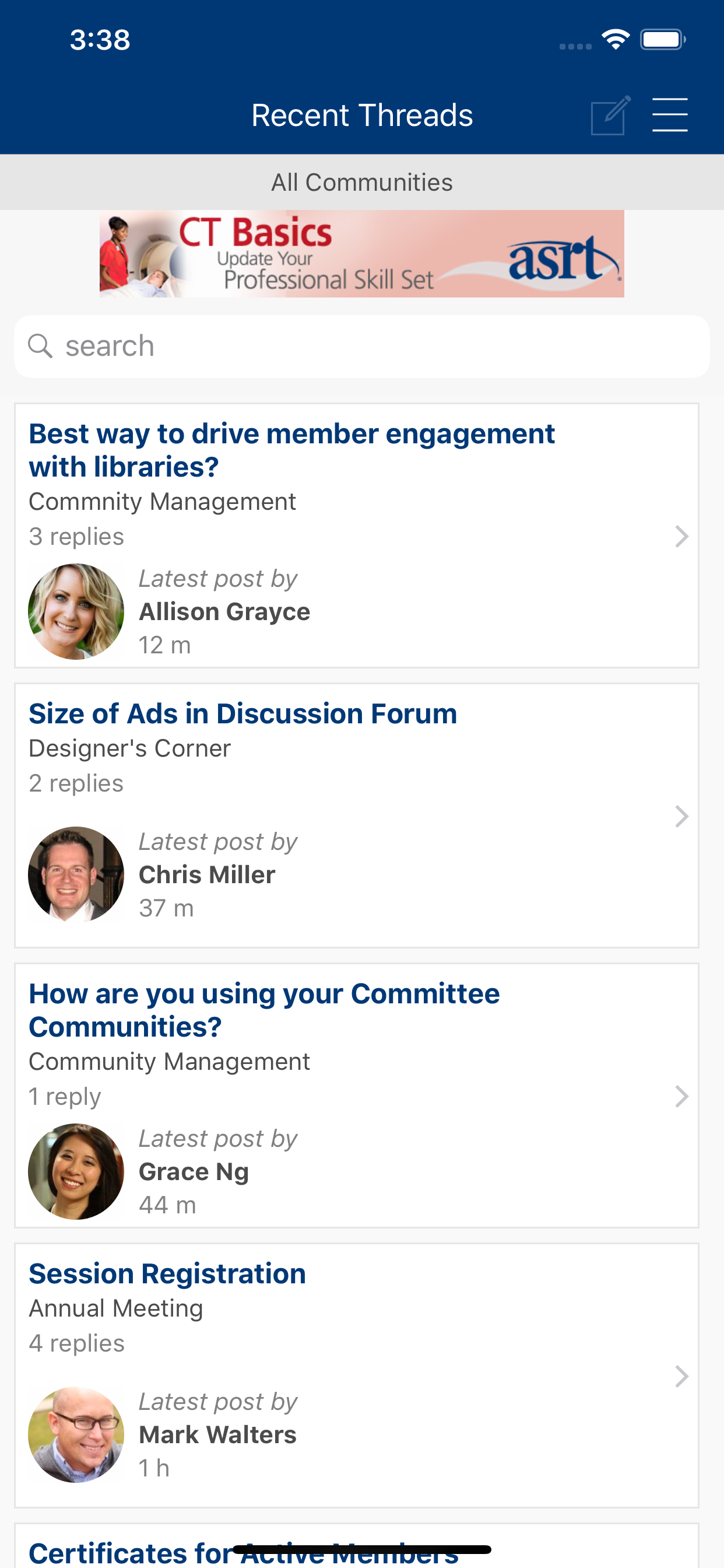The height and width of the screenshot is (1568, 724).
Task: Open "How are you using your Committee Communities?"
Action: [x=265, y=1010]
